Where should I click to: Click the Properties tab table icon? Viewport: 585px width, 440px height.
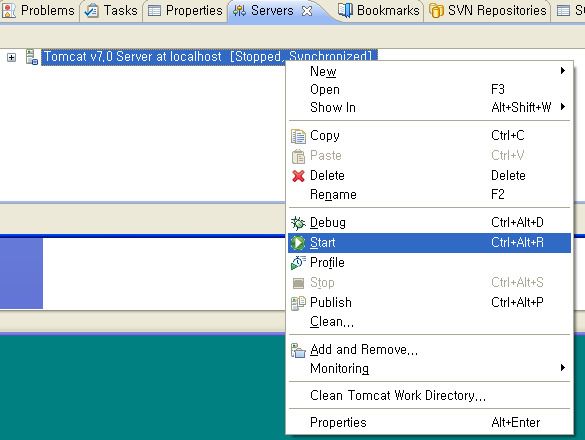point(154,11)
